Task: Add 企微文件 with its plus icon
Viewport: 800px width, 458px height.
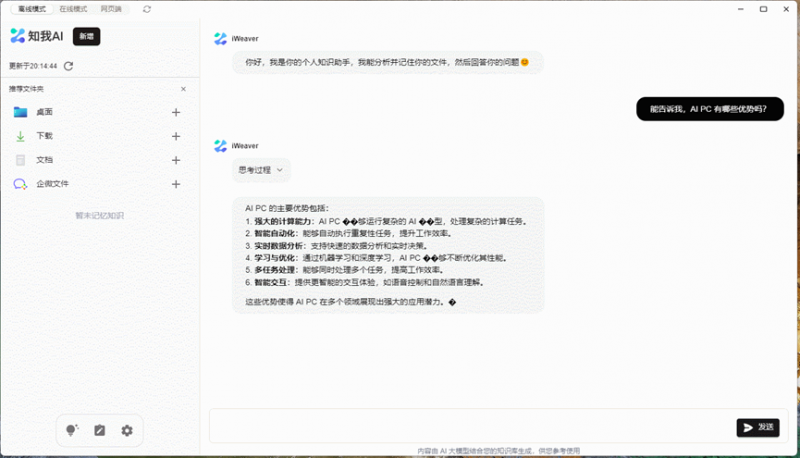Action: click(x=176, y=184)
